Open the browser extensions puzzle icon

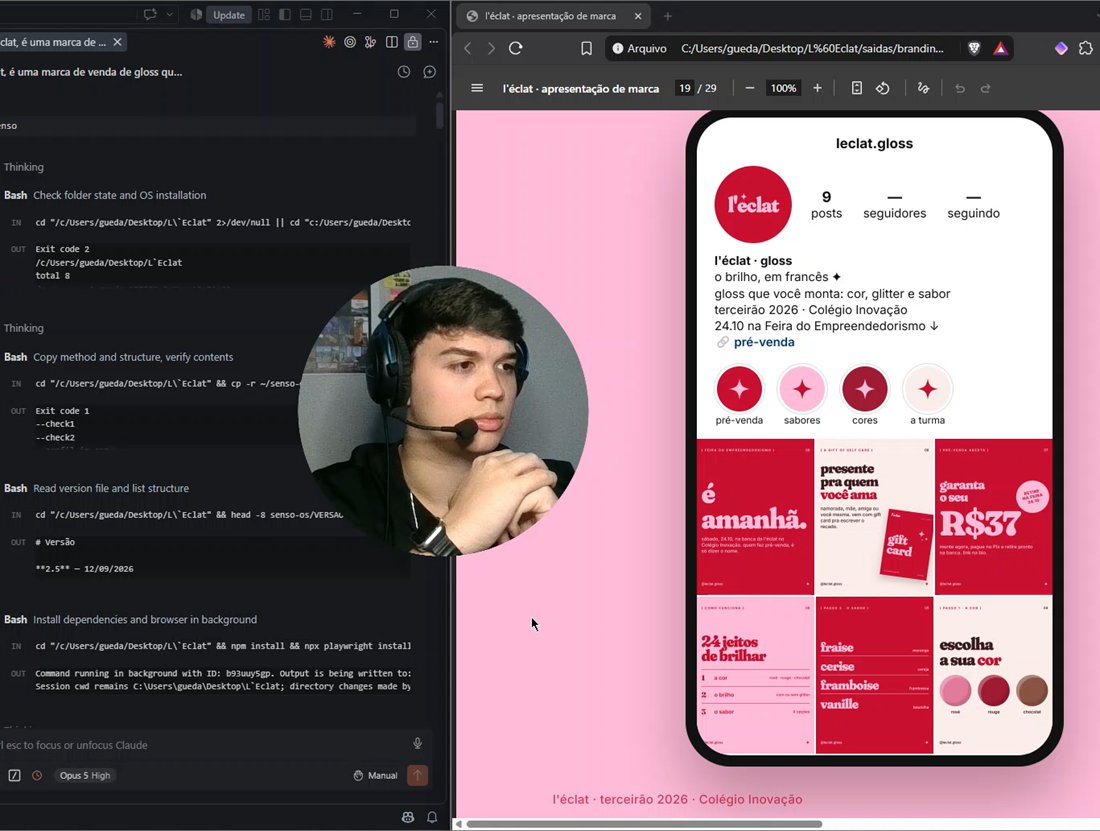tap(1085, 48)
